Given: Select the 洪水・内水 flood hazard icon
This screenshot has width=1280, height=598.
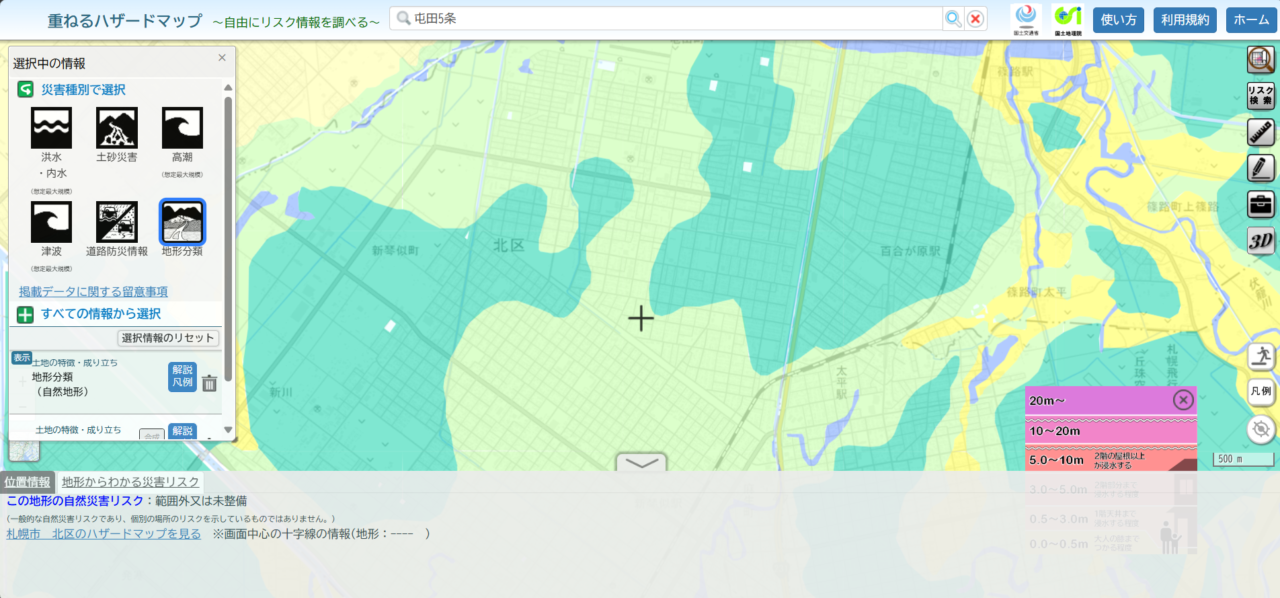Looking at the screenshot, I should [51, 128].
